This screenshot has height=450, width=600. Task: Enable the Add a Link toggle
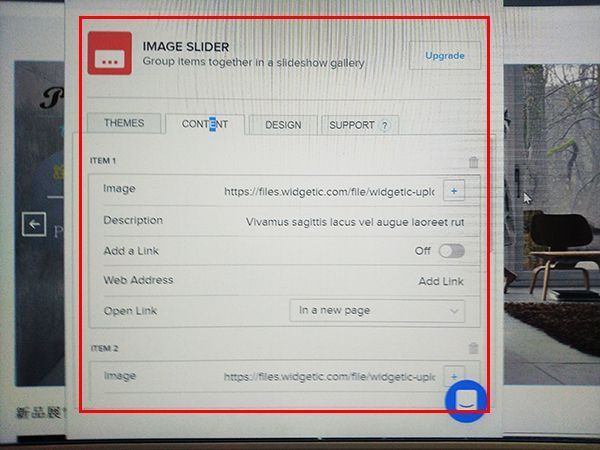pos(451,251)
